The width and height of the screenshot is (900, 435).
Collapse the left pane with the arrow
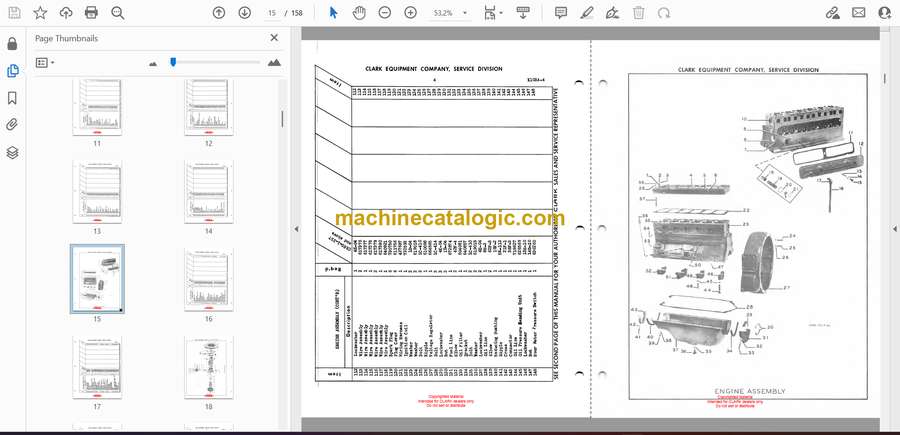(296, 229)
